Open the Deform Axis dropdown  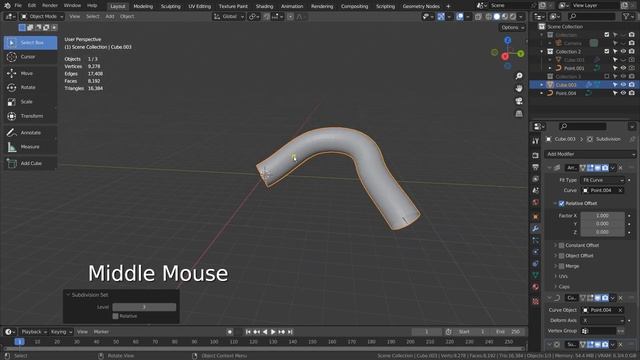(602, 320)
